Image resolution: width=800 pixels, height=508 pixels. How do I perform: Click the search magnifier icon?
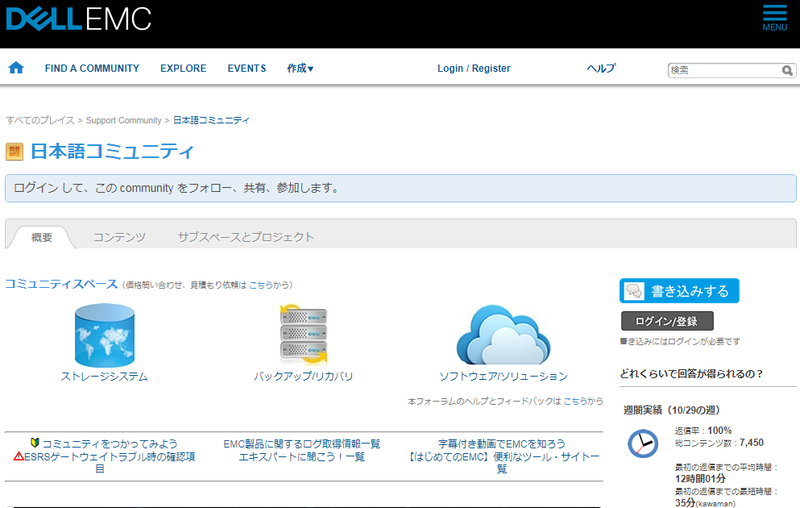pyautogui.click(x=787, y=70)
